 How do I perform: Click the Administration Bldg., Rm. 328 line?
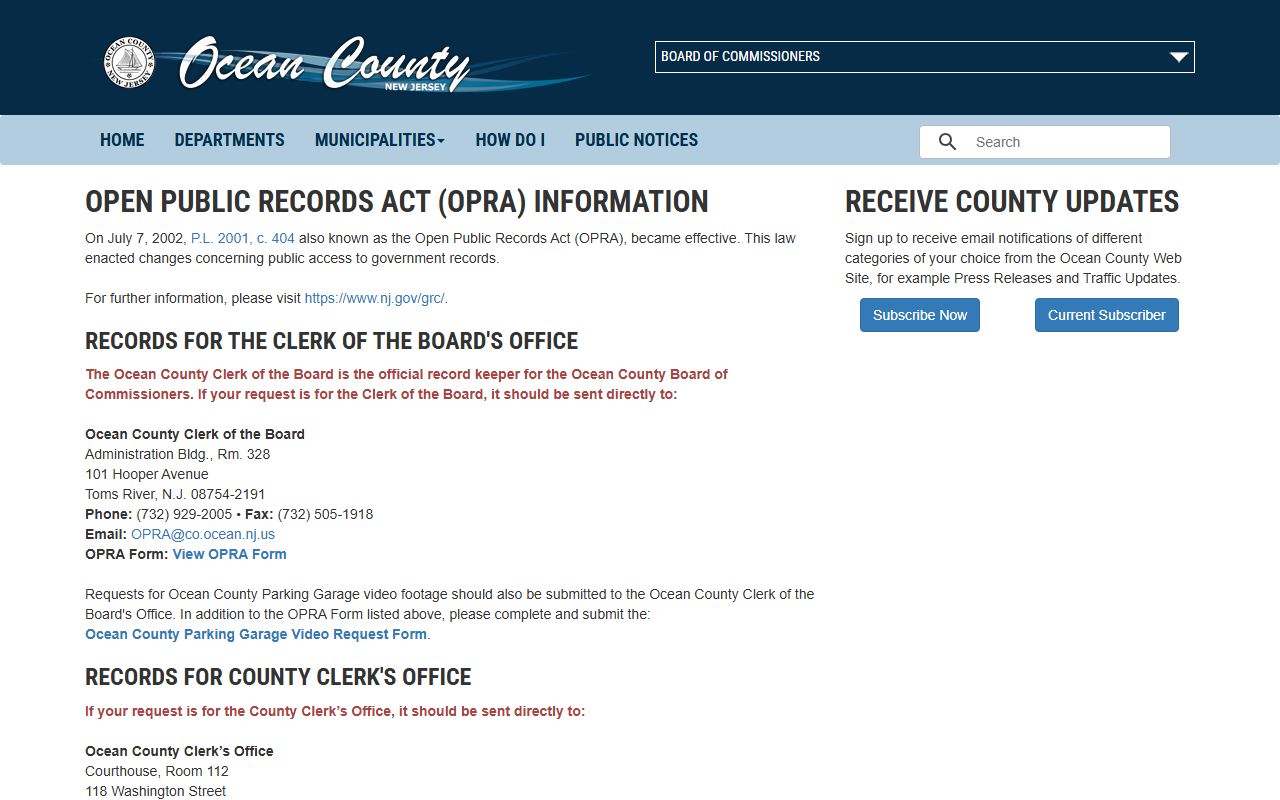point(178,454)
